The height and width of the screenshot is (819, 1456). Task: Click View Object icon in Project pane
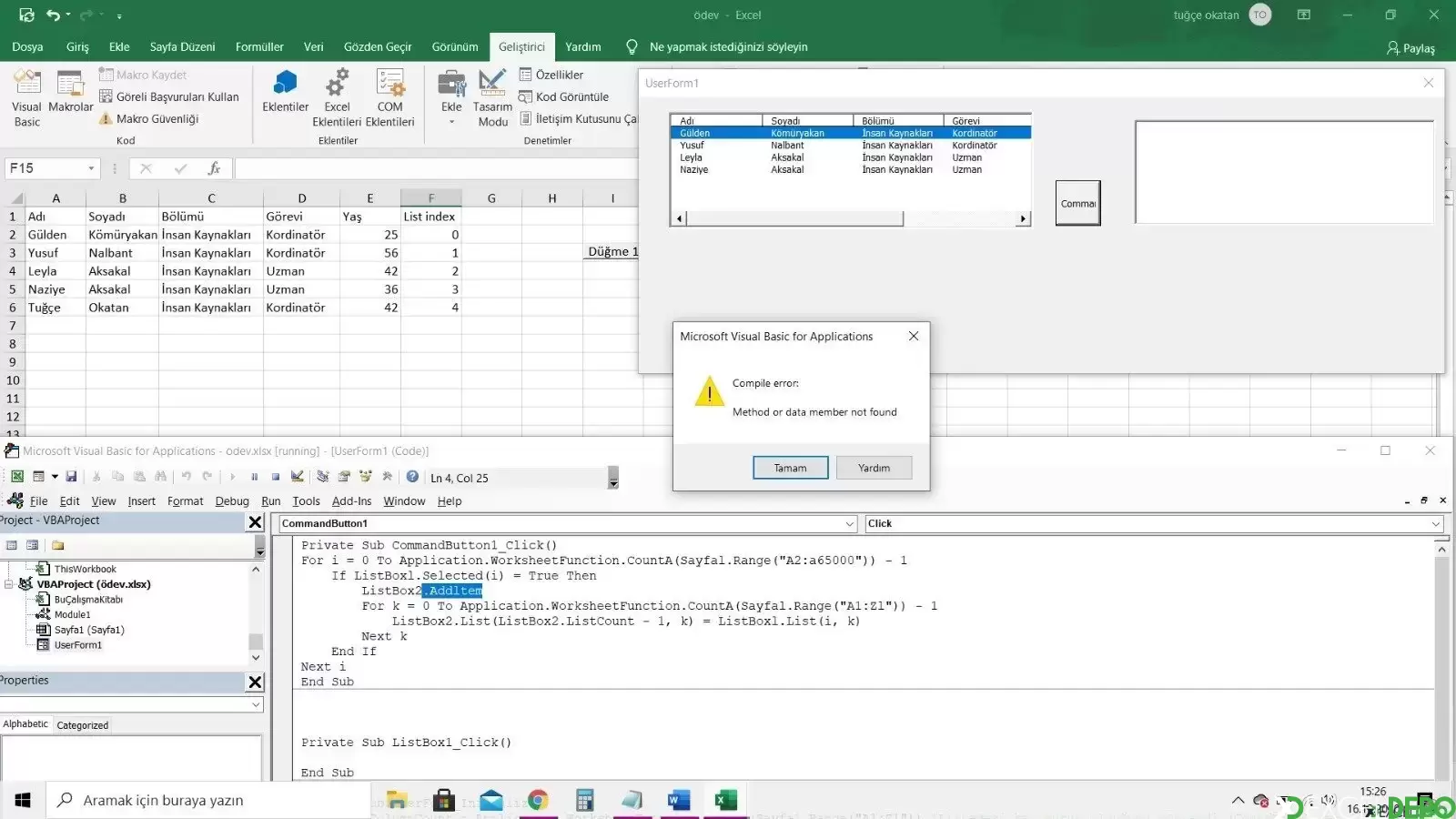[x=33, y=545]
